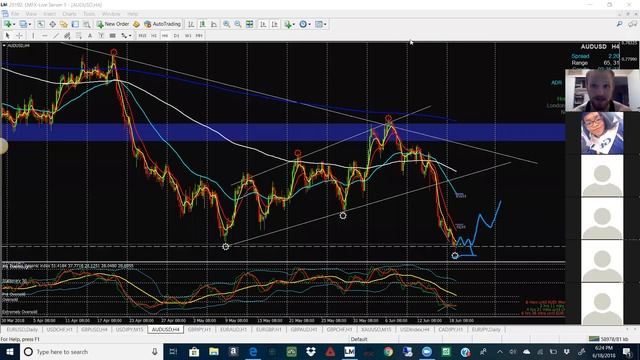Screen dimensions: 640x360
Task: Switch timeframe to W1
Action: pos(188,36)
